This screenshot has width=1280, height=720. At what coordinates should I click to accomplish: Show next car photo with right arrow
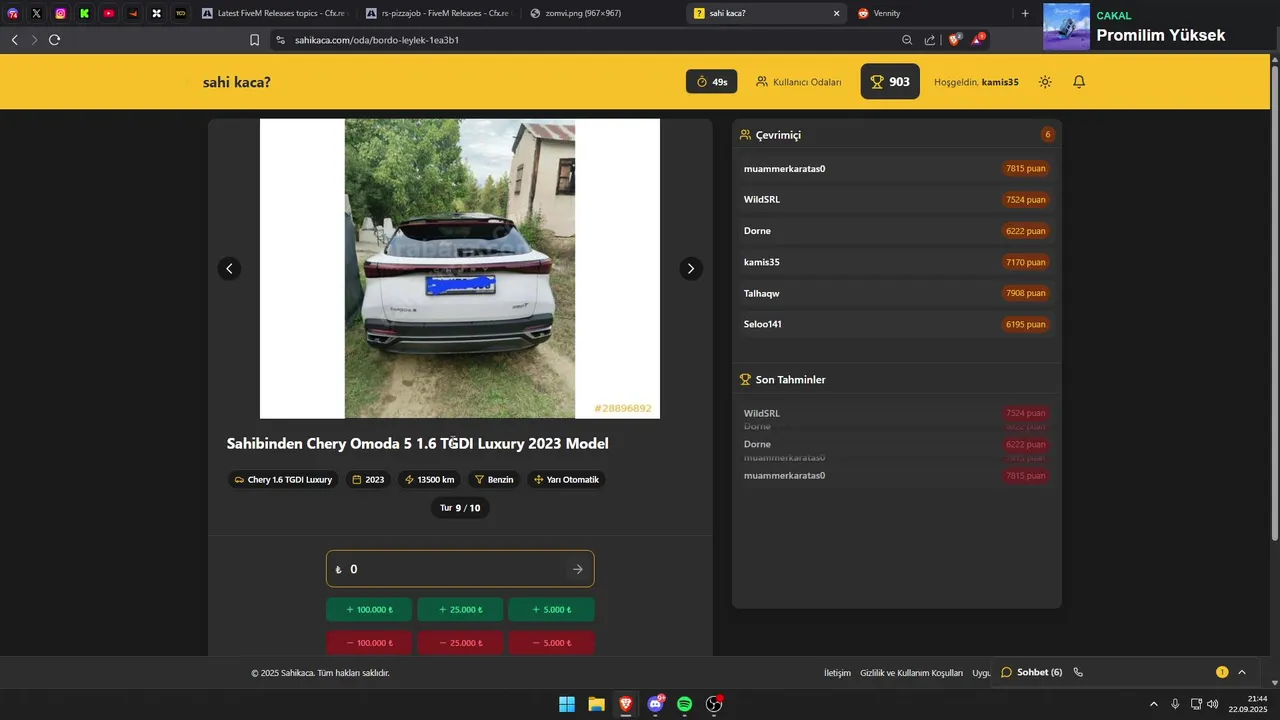click(x=691, y=268)
